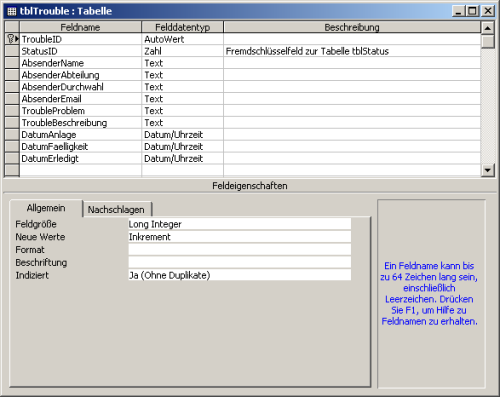Image resolution: width=500 pixels, height=397 pixels.
Task: Click the empty field name cell below DatumErledigt
Action: (x=80, y=170)
